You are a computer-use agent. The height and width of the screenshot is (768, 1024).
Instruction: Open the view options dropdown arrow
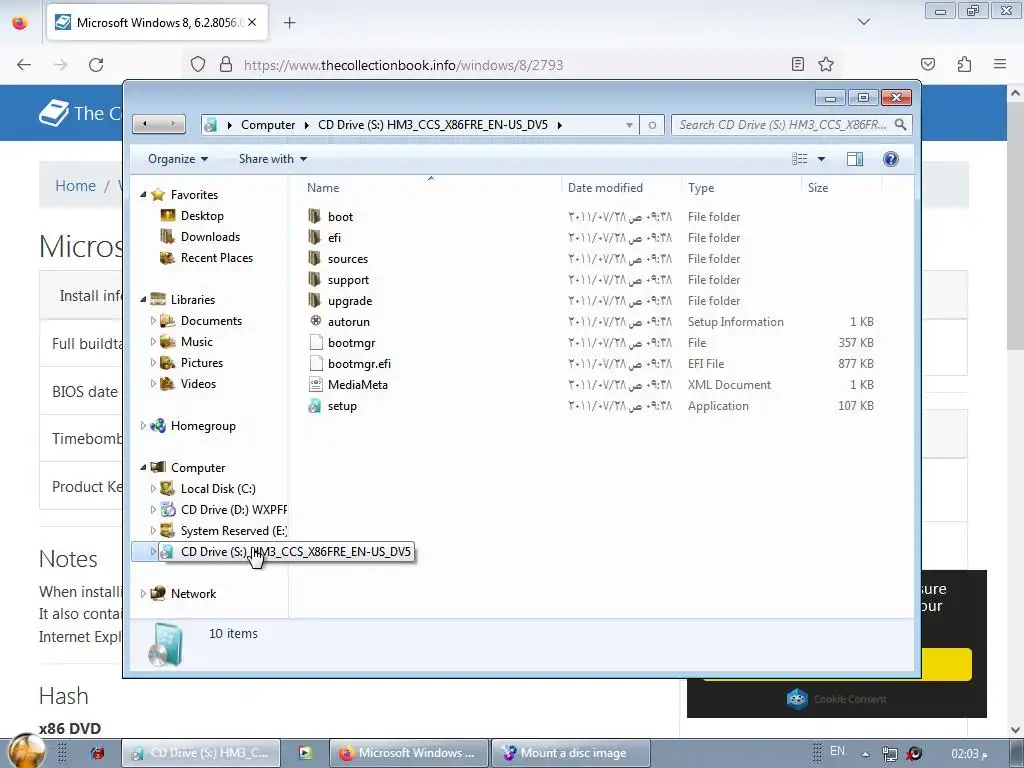[822, 159]
